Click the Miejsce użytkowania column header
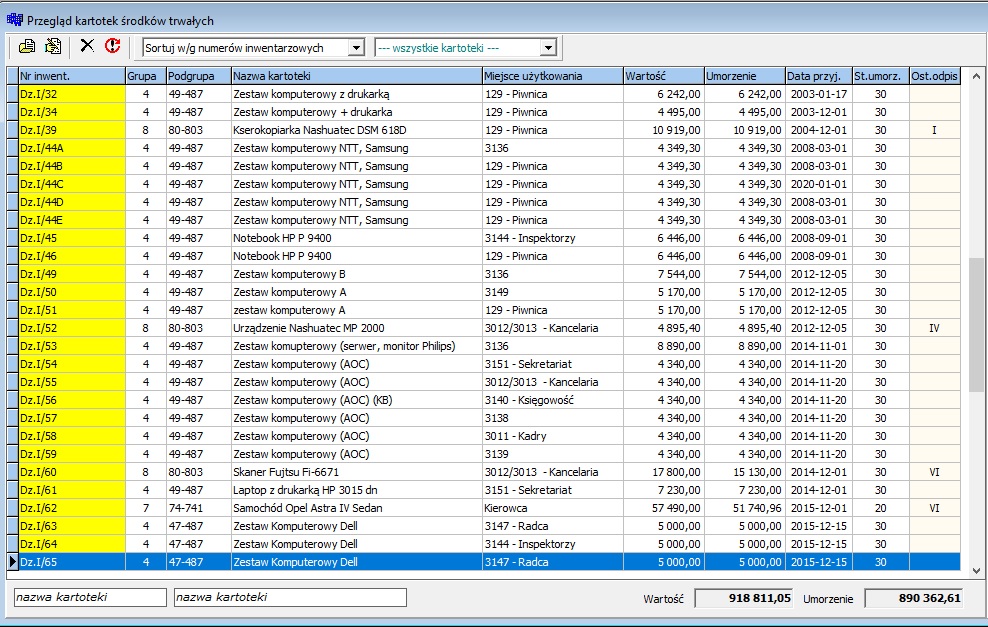988x627 pixels. [553, 76]
